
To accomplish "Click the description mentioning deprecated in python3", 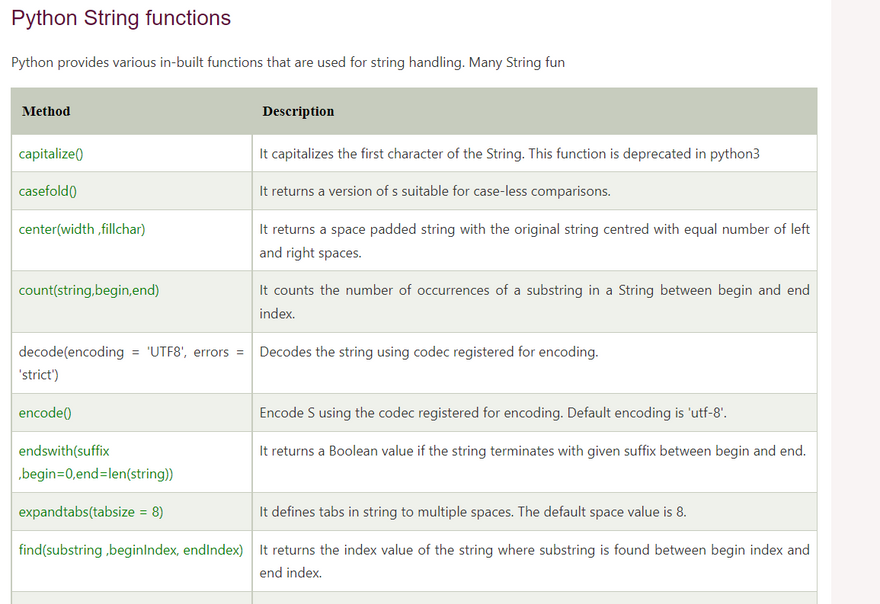I will (509, 154).
